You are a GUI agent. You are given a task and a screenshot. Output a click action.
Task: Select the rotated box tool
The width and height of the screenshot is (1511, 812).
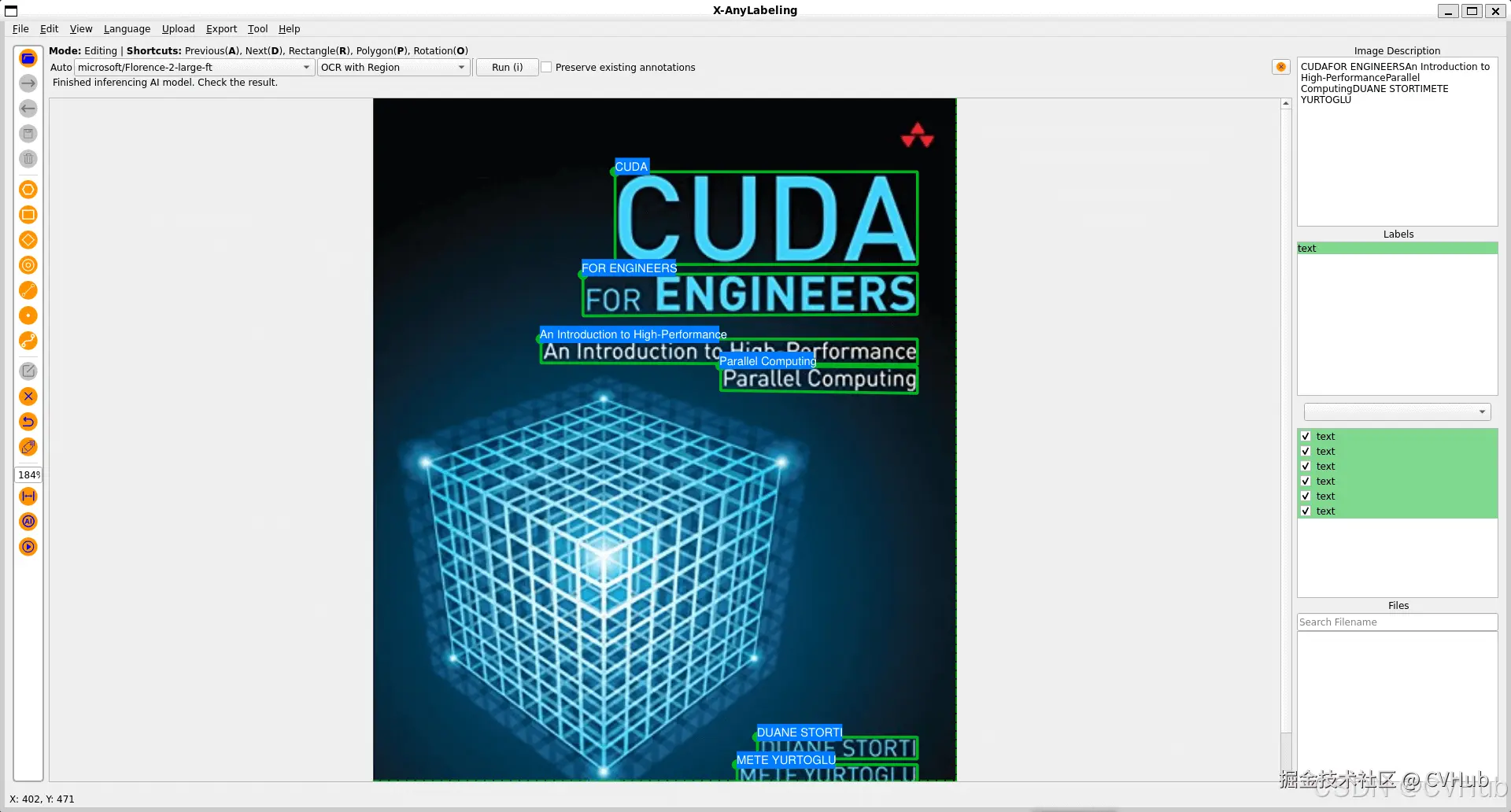28,240
